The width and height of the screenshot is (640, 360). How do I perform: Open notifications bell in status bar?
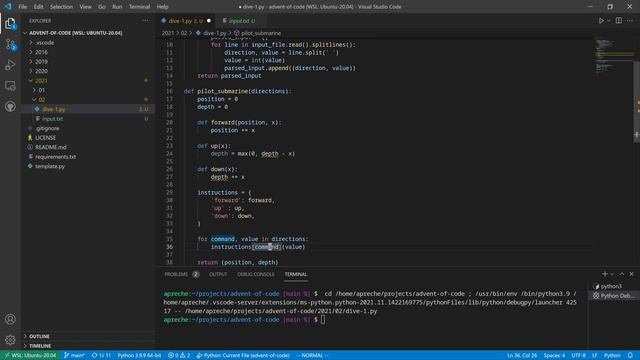(x=631, y=356)
